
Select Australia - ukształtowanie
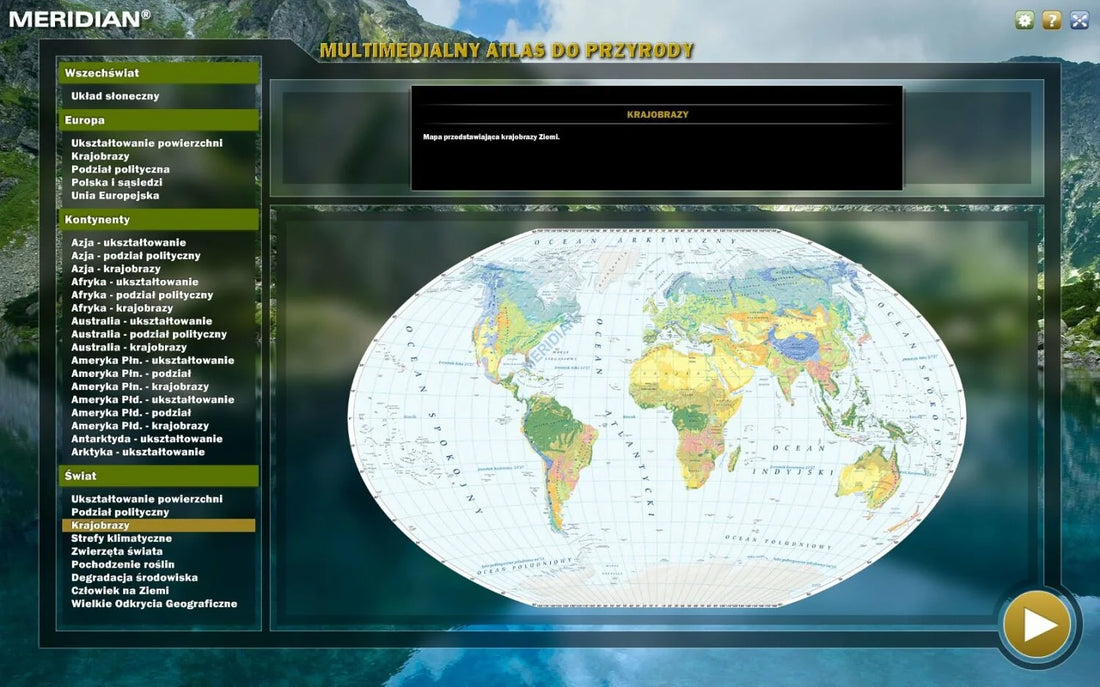pos(142,321)
